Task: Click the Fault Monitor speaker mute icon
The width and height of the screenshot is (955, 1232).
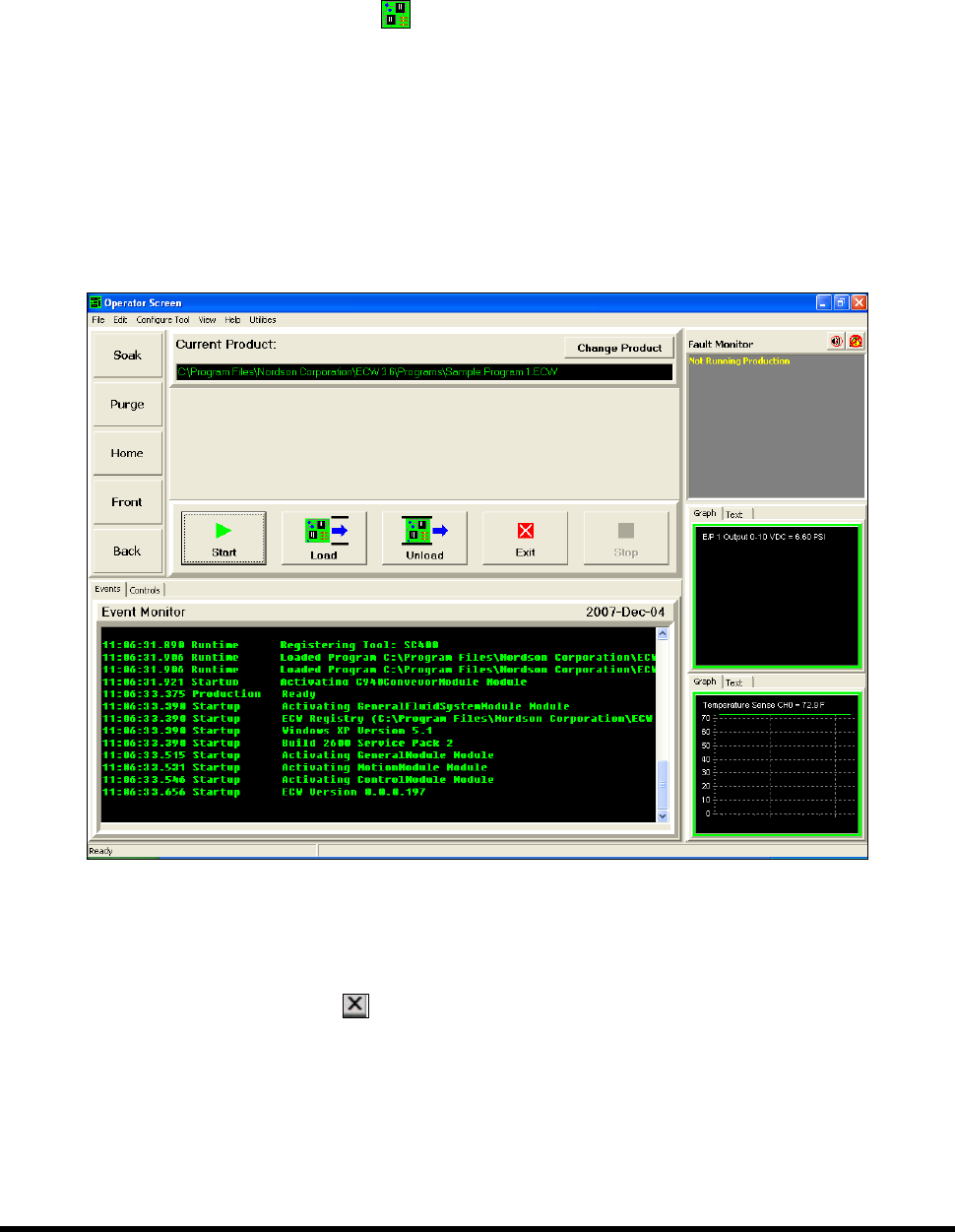Action: tap(836, 341)
